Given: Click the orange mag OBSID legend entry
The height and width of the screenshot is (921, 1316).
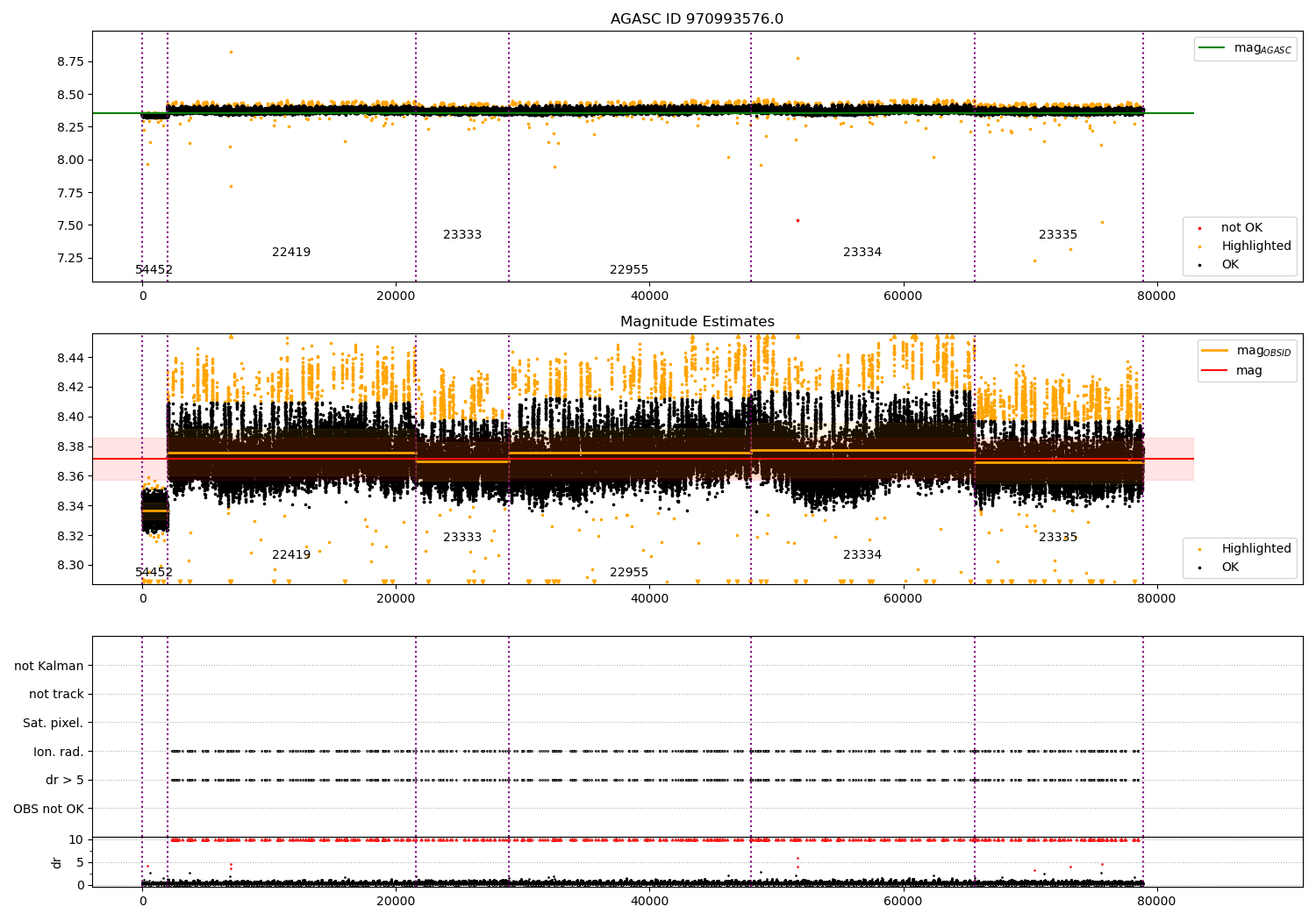Looking at the screenshot, I should pos(1215,351).
